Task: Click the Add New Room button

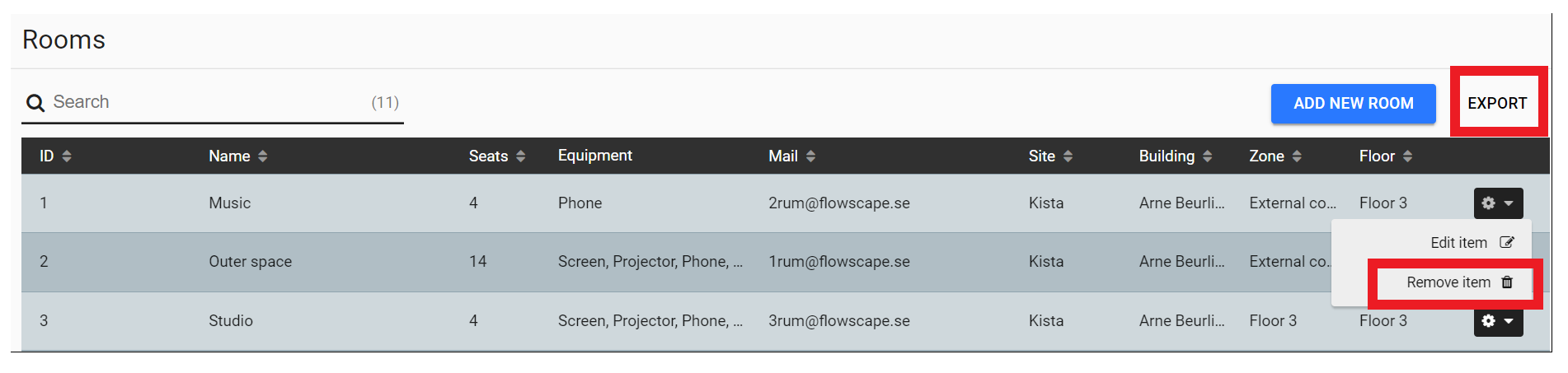Action: click(x=1353, y=104)
